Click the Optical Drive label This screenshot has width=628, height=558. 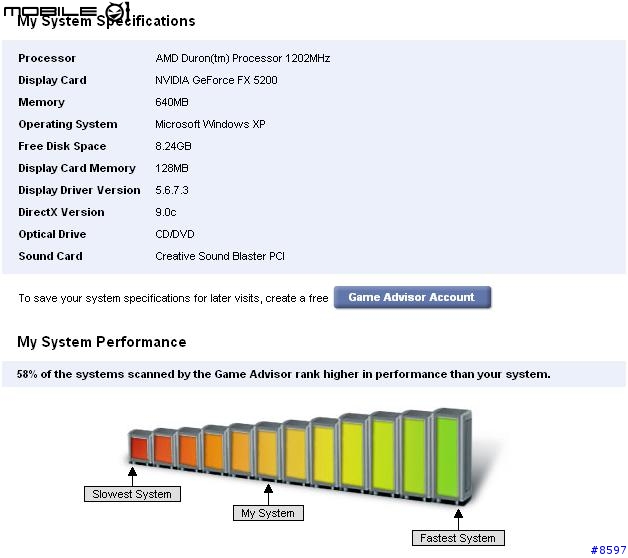[x=52, y=234]
